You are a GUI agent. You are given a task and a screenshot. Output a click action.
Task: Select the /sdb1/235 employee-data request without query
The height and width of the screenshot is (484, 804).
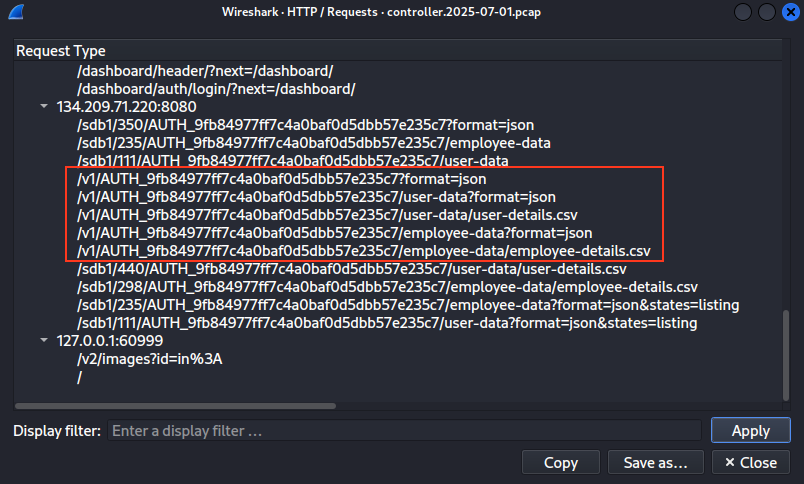point(313,143)
